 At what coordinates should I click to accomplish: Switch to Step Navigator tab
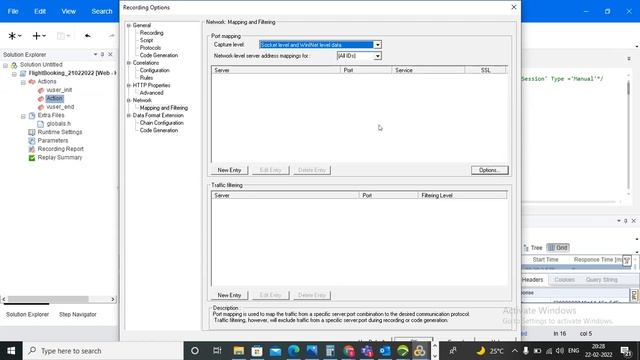click(78, 314)
